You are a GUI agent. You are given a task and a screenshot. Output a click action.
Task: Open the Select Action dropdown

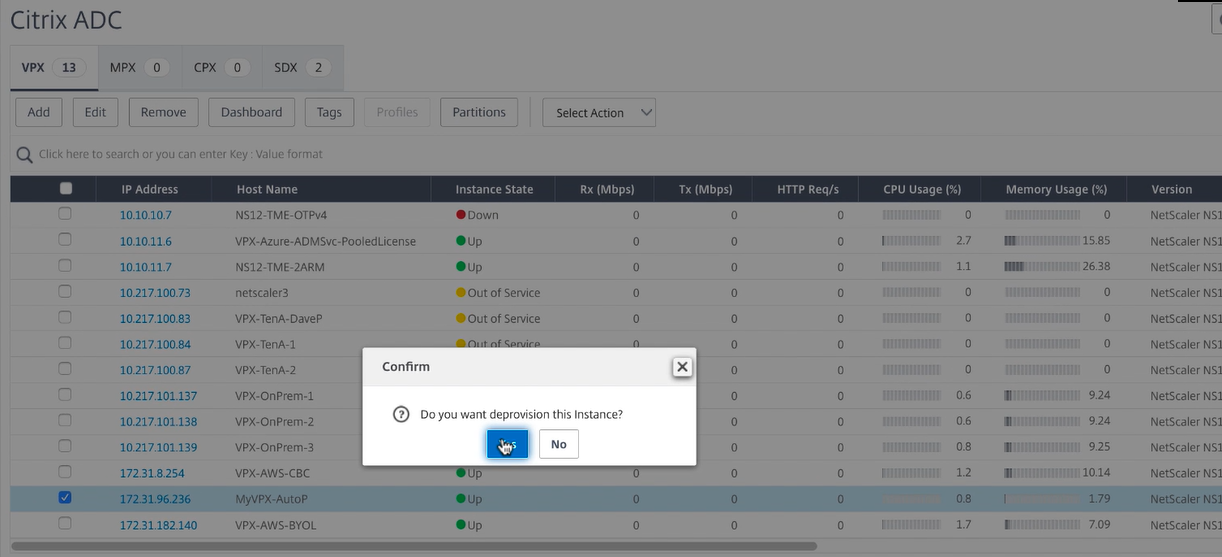pyautogui.click(x=598, y=113)
